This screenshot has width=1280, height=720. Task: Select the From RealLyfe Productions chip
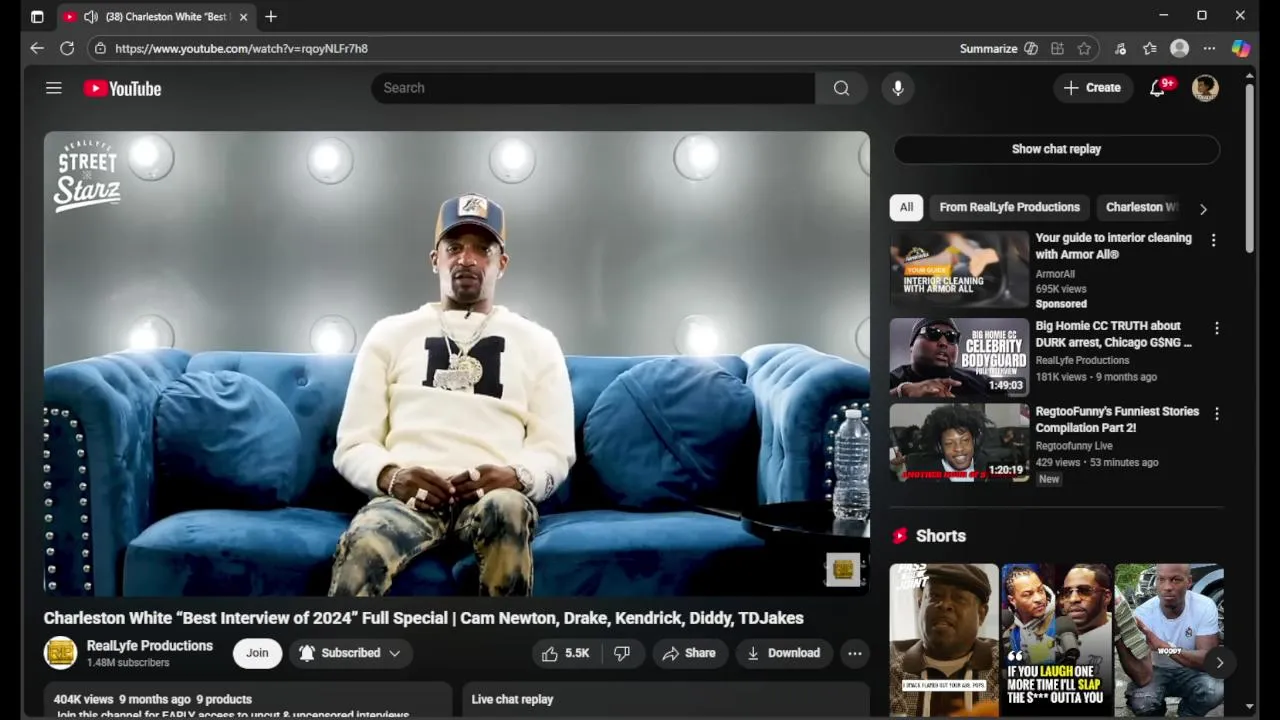tap(1009, 207)
